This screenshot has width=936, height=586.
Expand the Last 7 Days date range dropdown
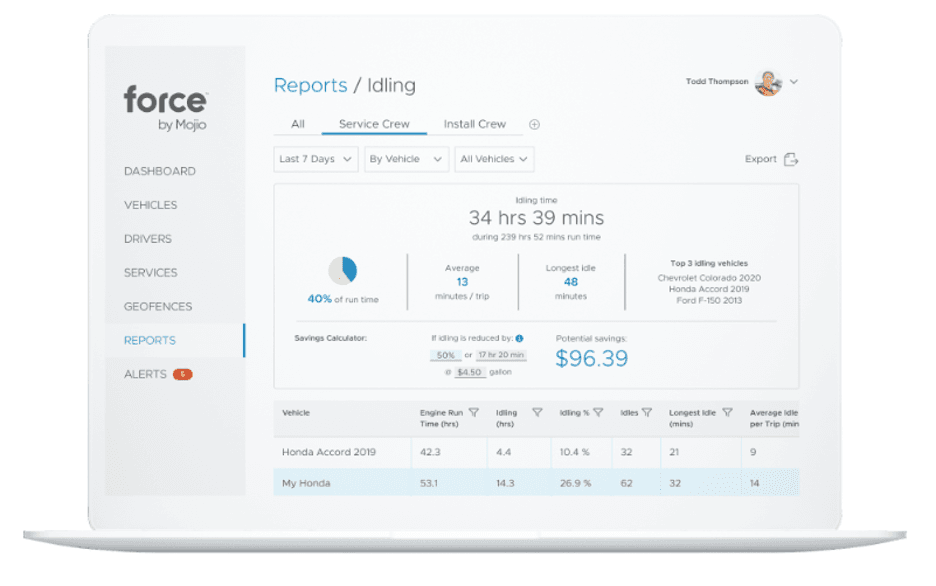pyautogui.click(x=315, y=159)
